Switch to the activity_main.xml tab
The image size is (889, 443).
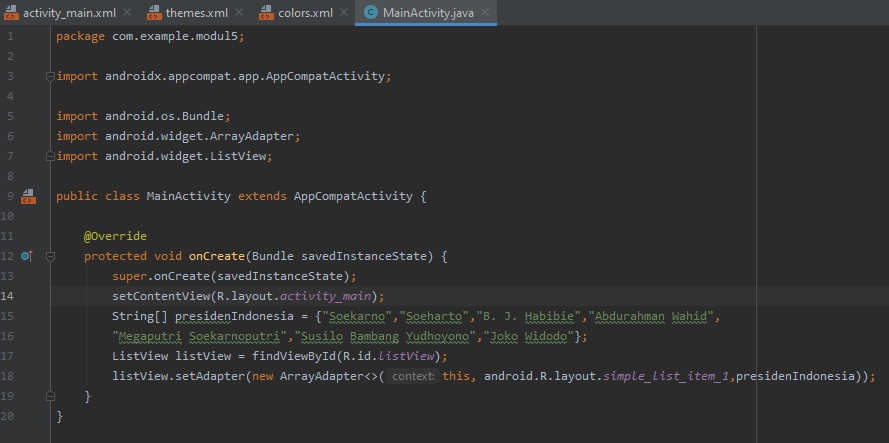click(x=67, y=12)
